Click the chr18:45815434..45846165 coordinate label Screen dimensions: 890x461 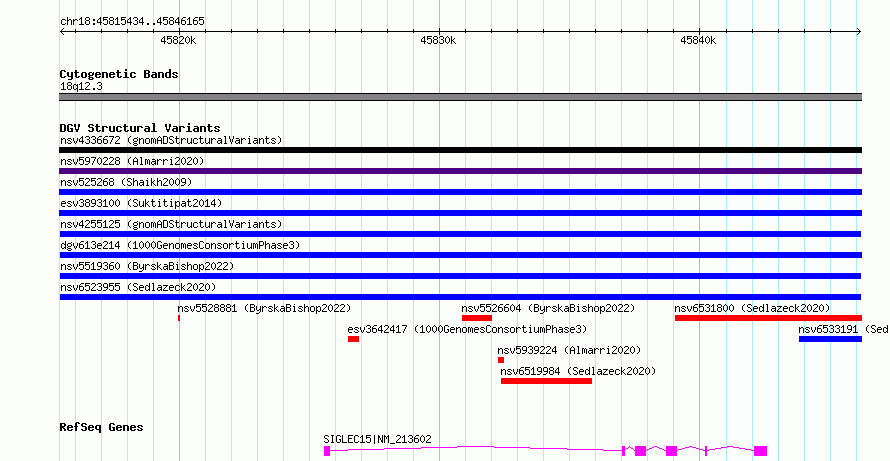coord(132,22)
